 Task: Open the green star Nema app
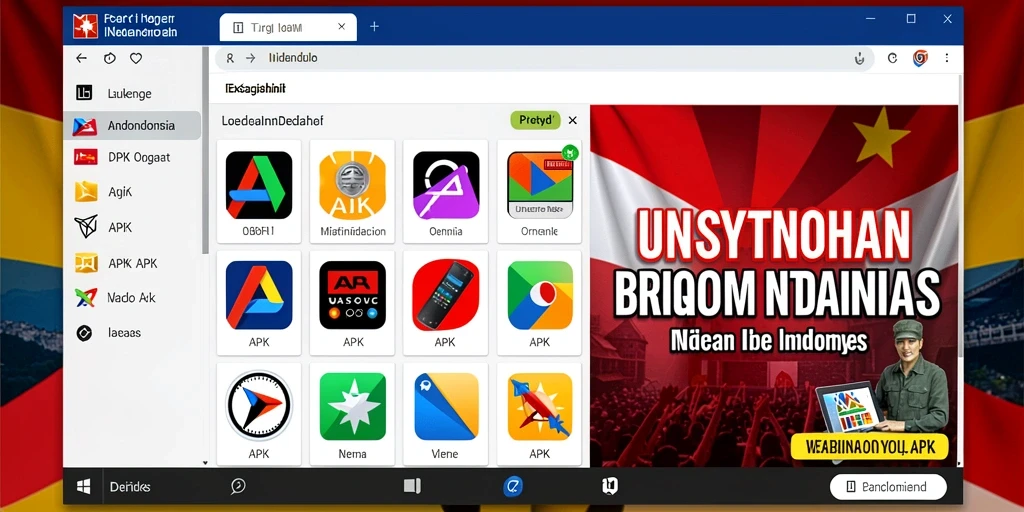pos(353,406)
